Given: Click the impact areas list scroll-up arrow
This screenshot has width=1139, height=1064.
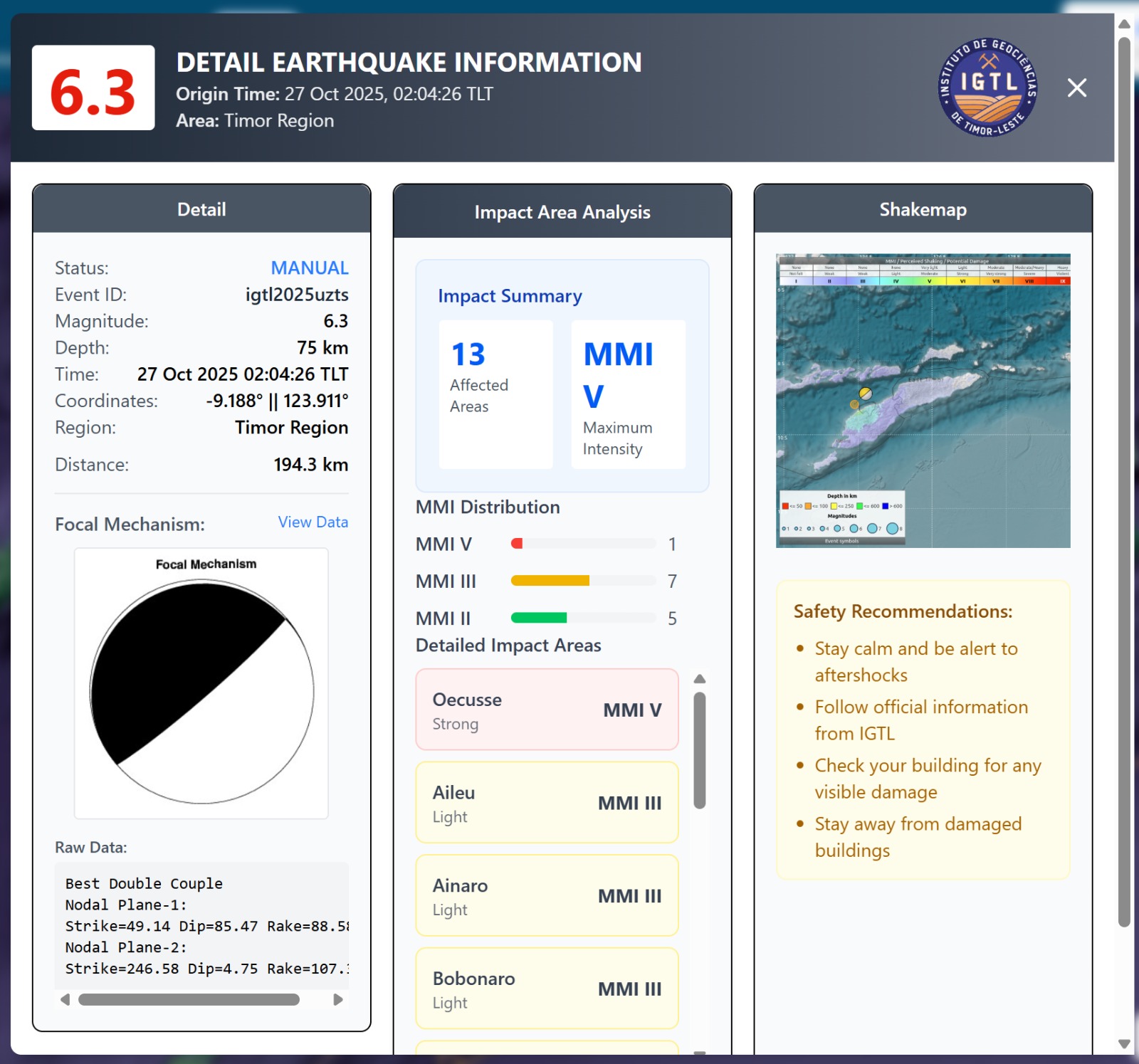Looking at the screenshot, I should click(x=700, y=678).
